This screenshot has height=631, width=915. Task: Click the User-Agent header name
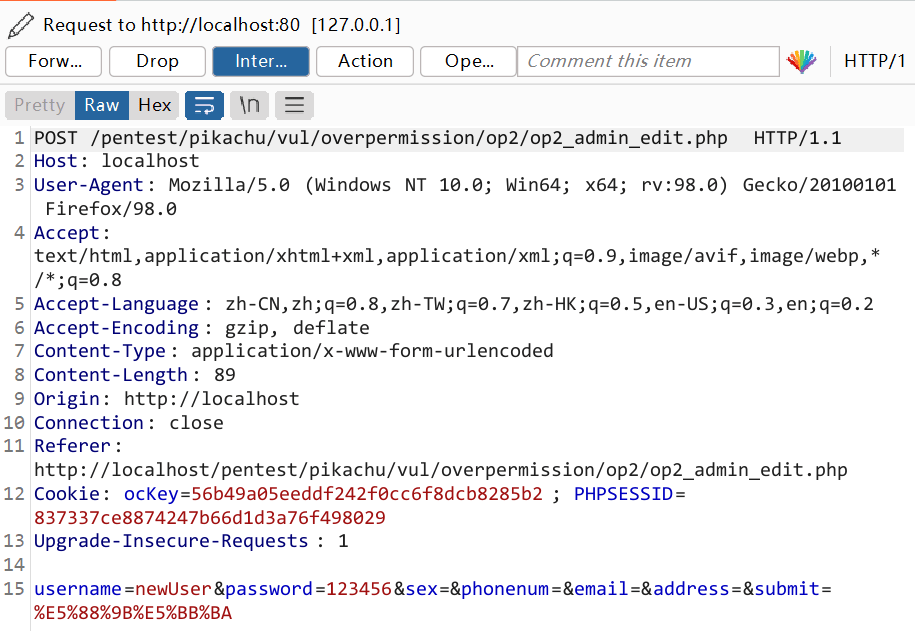(89, 185)
